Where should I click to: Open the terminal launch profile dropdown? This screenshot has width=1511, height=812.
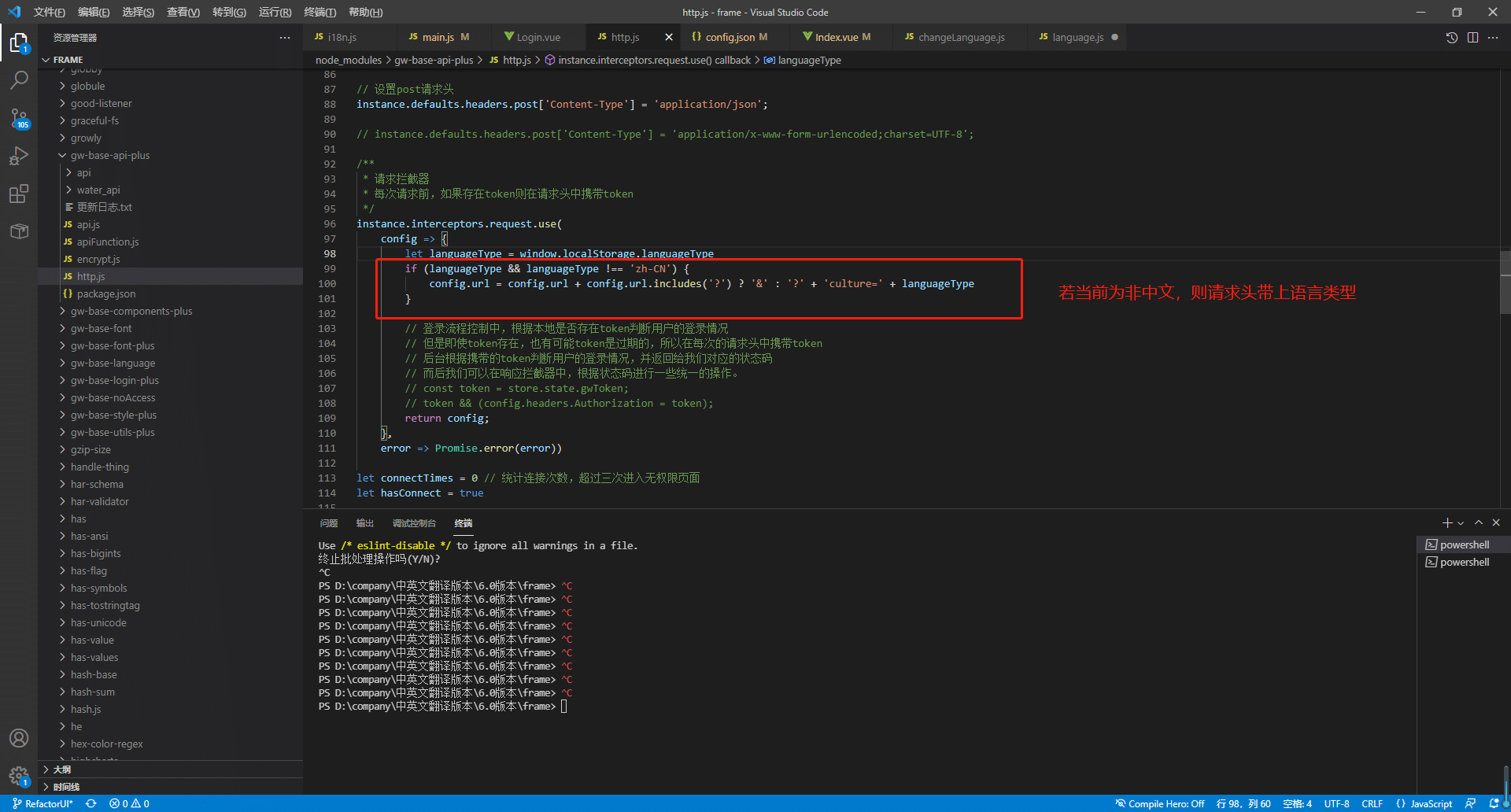coord(1461,523)
